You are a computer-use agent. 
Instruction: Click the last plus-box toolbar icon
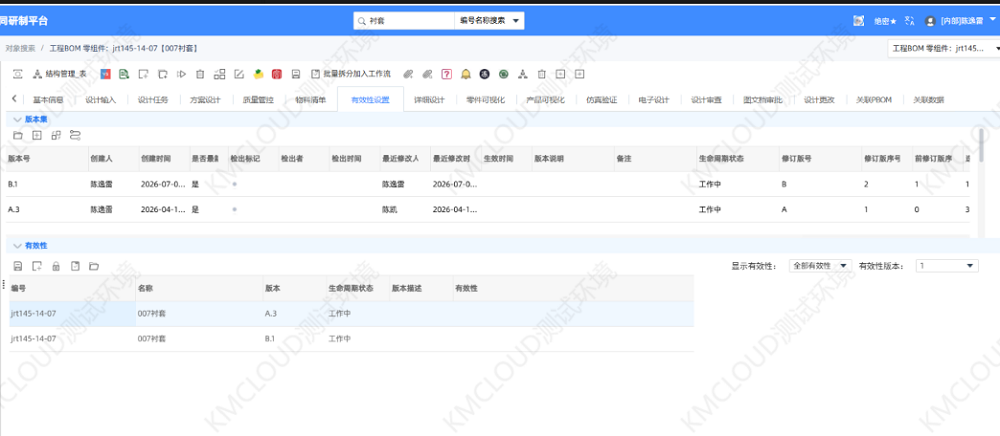579,74
